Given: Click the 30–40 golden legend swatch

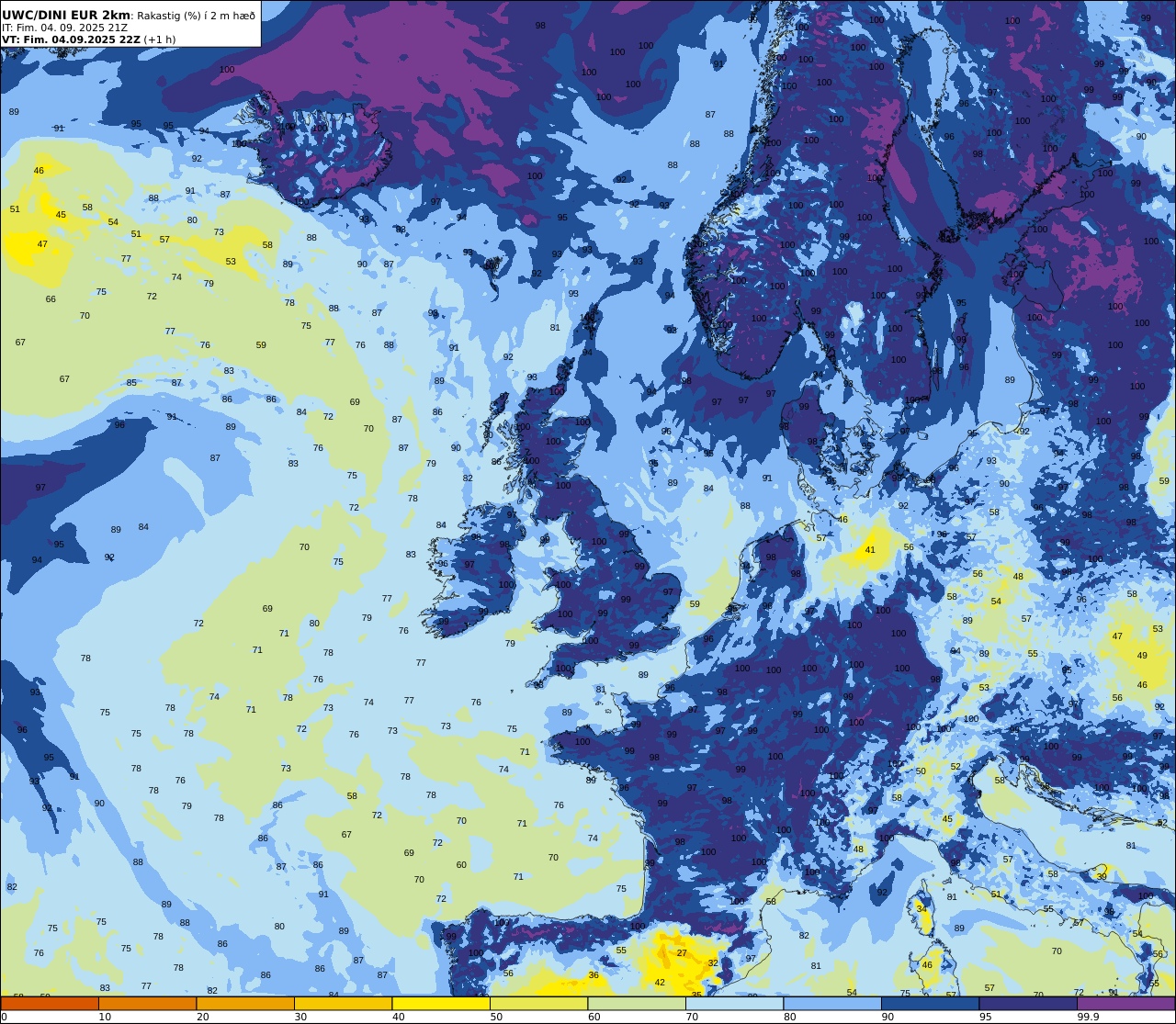Looking at the screenshot, I should (343, 1004).
